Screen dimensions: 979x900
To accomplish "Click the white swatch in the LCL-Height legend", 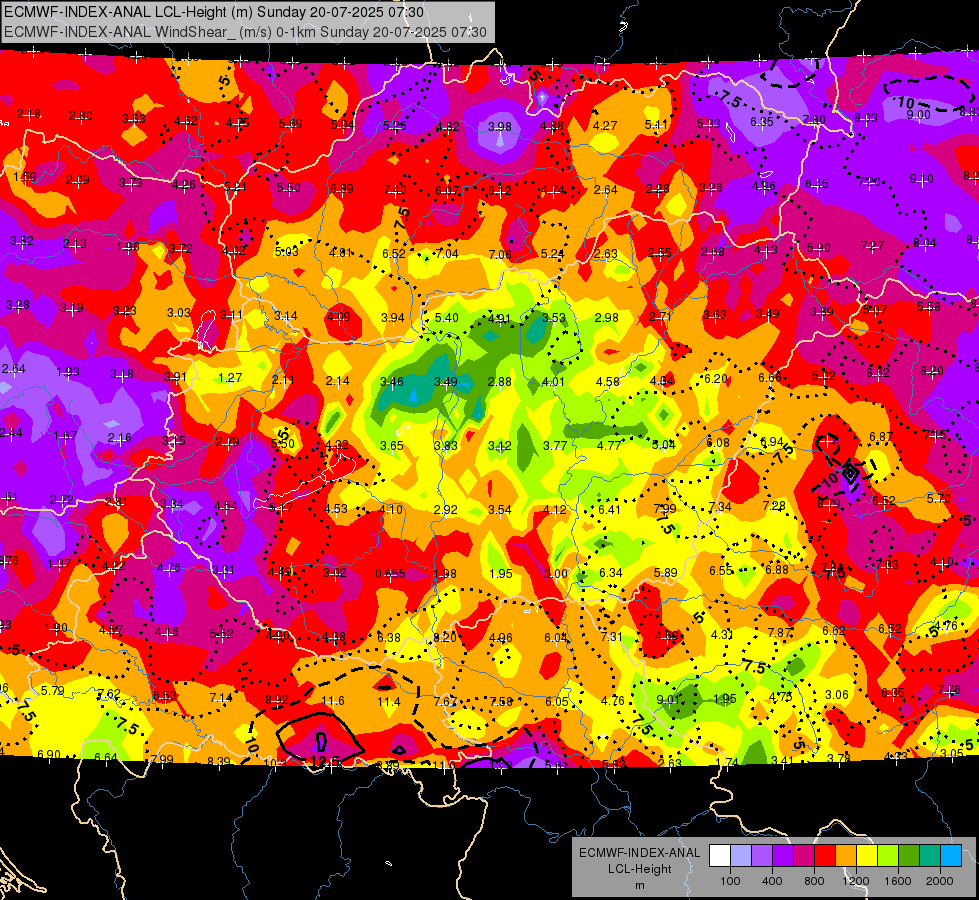I will [720, 856].
